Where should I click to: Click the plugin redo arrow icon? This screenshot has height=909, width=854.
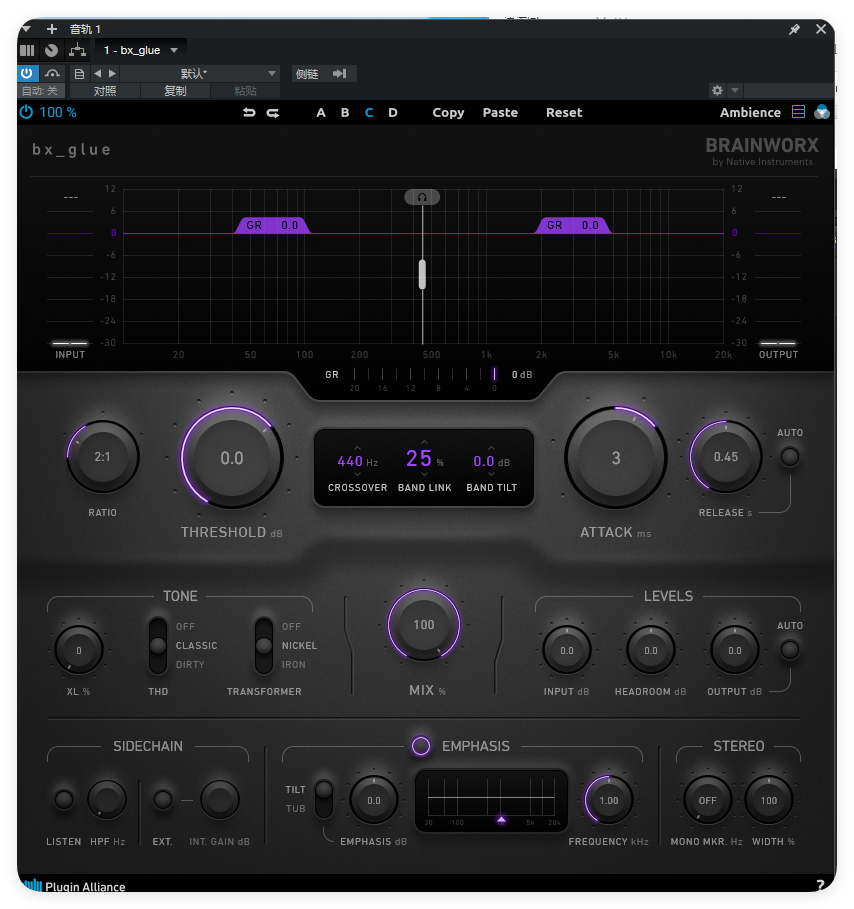coord(272,112)
